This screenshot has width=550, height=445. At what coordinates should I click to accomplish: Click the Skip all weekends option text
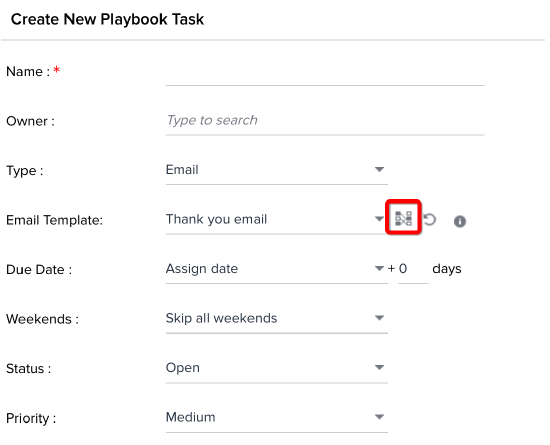[221, 318]
